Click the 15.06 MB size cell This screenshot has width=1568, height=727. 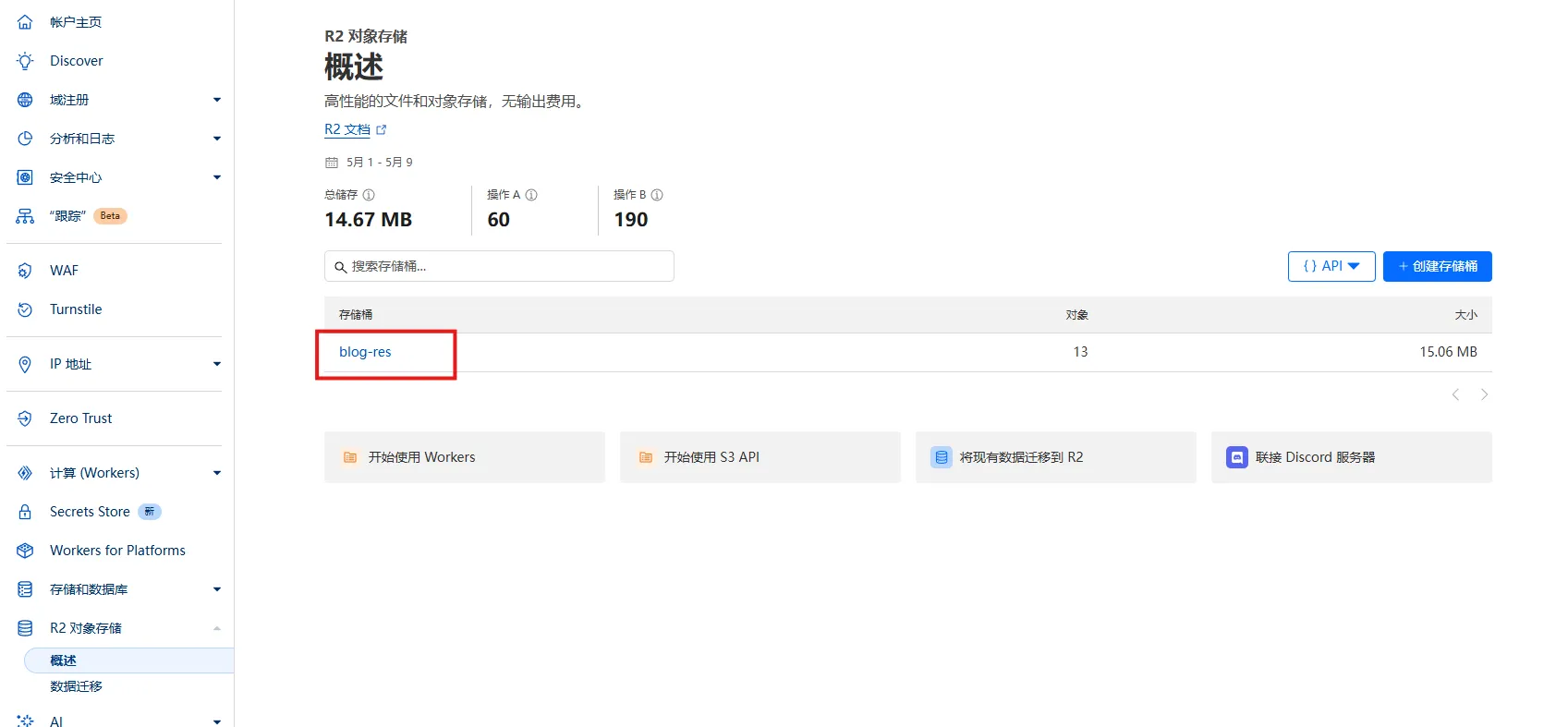pyautogui.click(x=1448, y=352)
